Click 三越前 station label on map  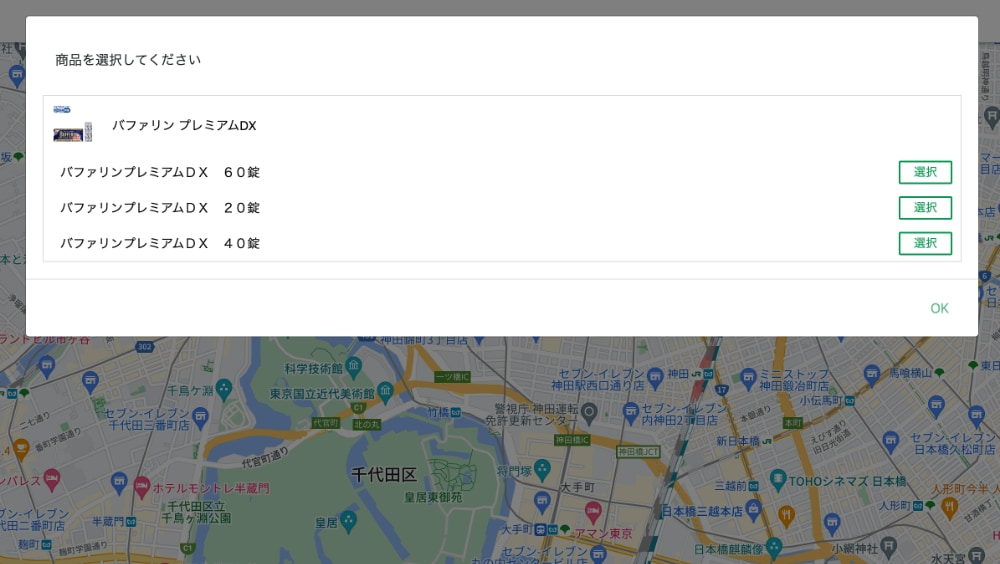click(731, 486)
